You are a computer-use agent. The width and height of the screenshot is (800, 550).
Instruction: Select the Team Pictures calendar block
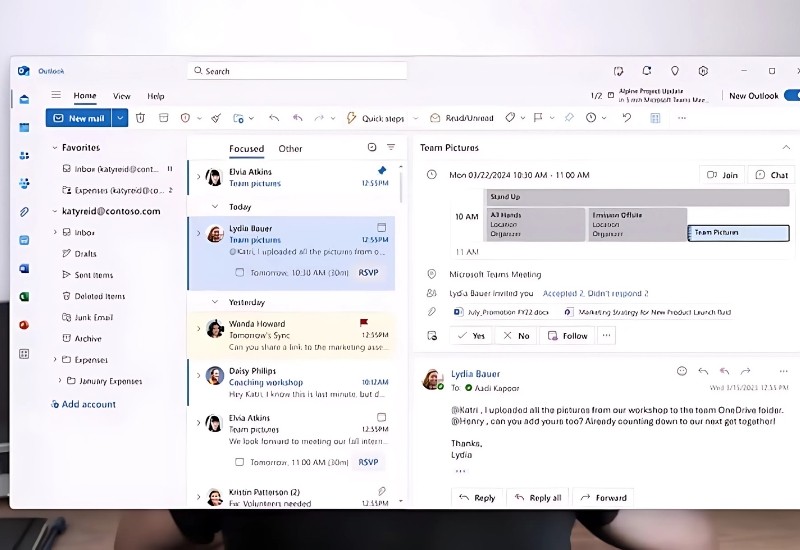[738, 233]
